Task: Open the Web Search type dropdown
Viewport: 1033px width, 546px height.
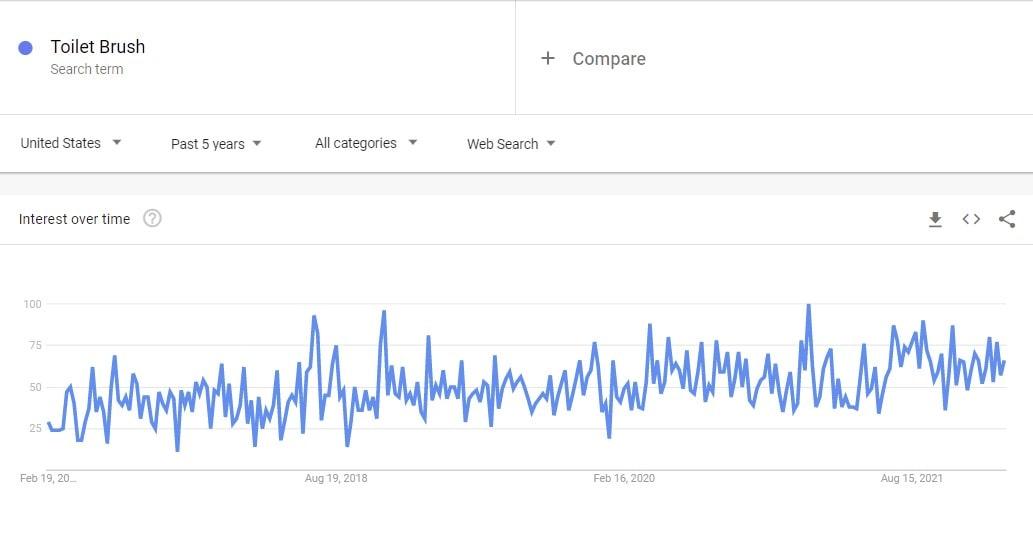Action: [511, 144]
